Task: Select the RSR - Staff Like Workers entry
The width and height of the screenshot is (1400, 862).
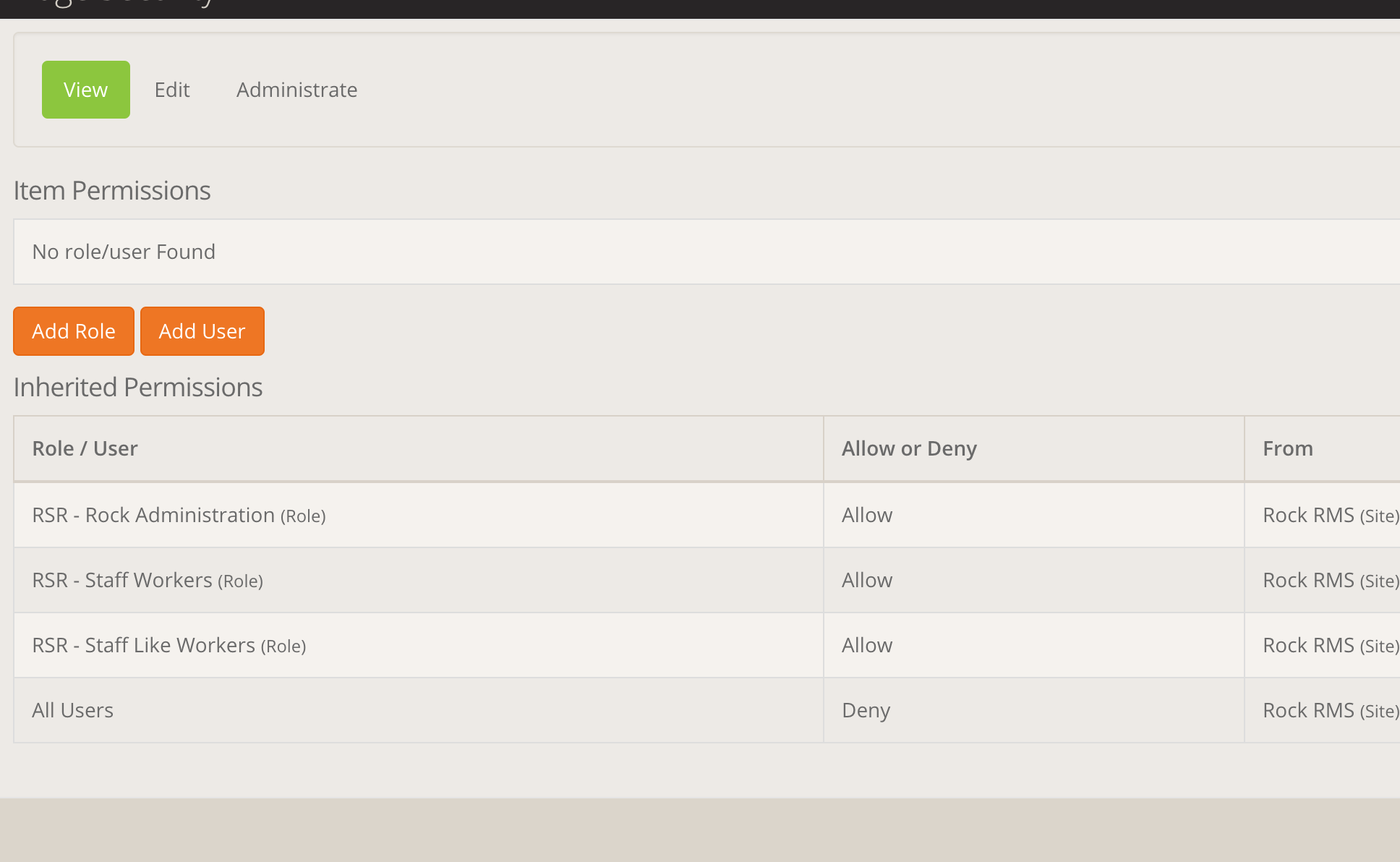Action: pyautogui.click(x=169, y=645)
